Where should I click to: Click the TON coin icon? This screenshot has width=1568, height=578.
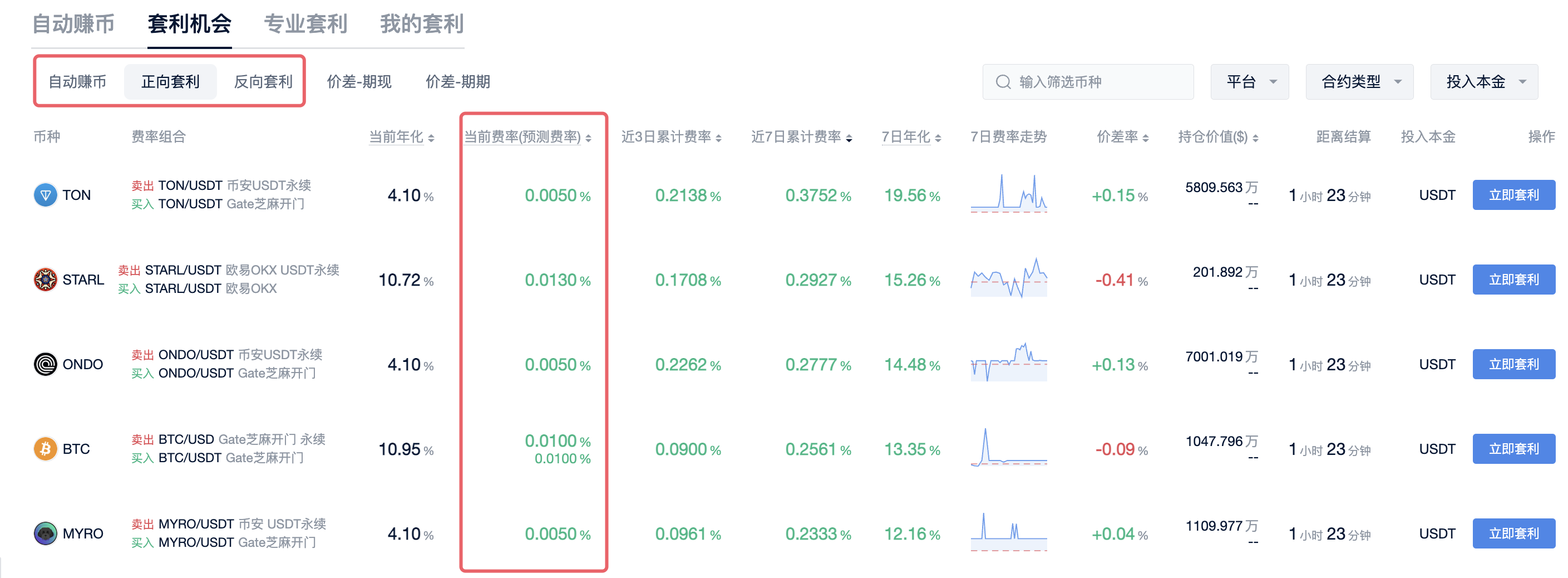(45, 195)
